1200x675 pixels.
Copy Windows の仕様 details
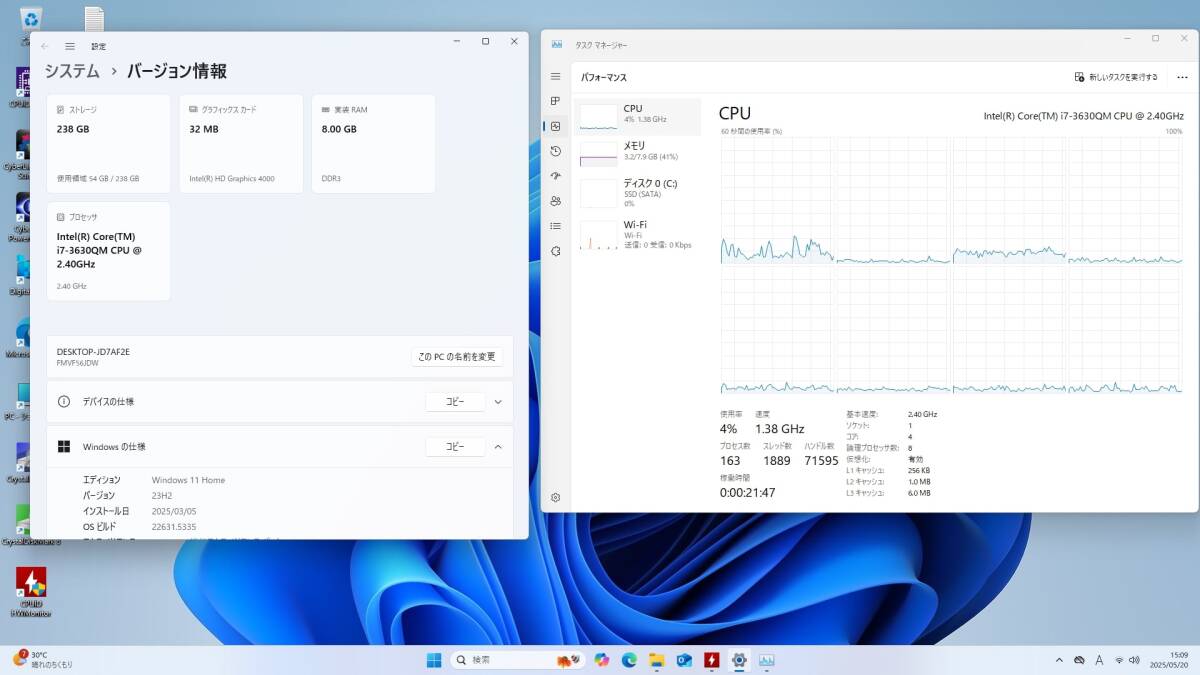coord(455,447)
